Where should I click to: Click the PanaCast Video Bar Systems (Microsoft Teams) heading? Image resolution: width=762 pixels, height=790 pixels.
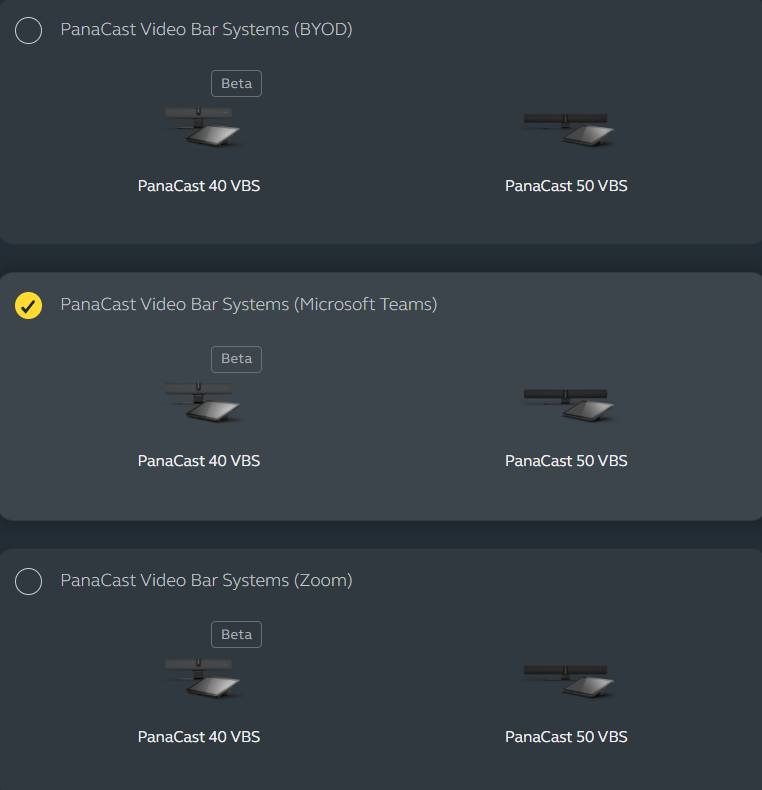249,305
